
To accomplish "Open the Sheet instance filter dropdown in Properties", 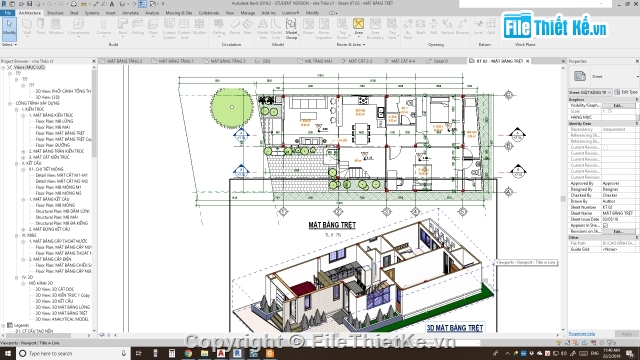I will point(590,92).
